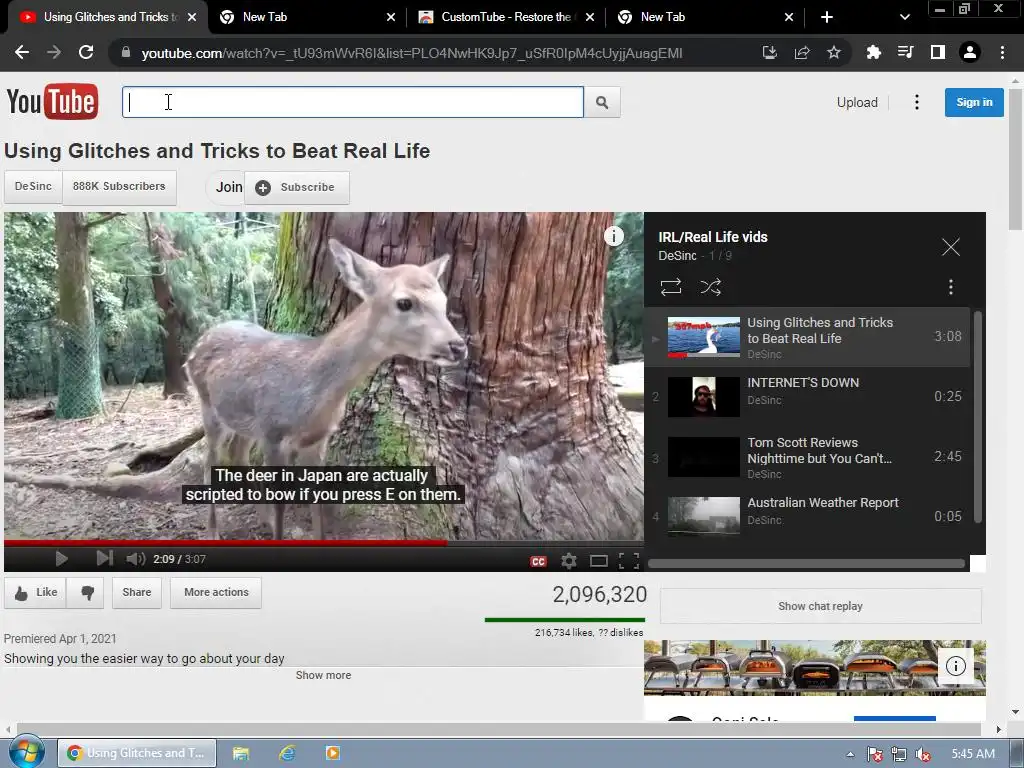Click Show chat replay

click(x=820, y=606)
